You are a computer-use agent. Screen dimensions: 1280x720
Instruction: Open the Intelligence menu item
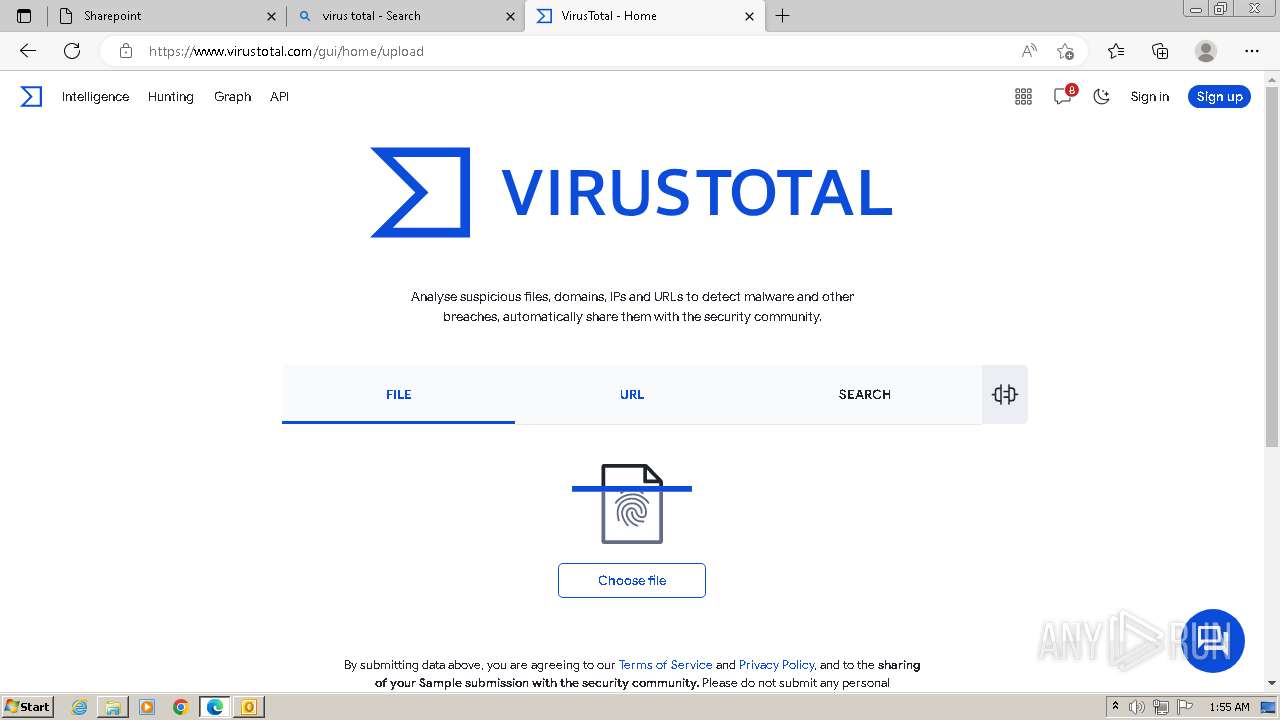[x=95, y=97]
